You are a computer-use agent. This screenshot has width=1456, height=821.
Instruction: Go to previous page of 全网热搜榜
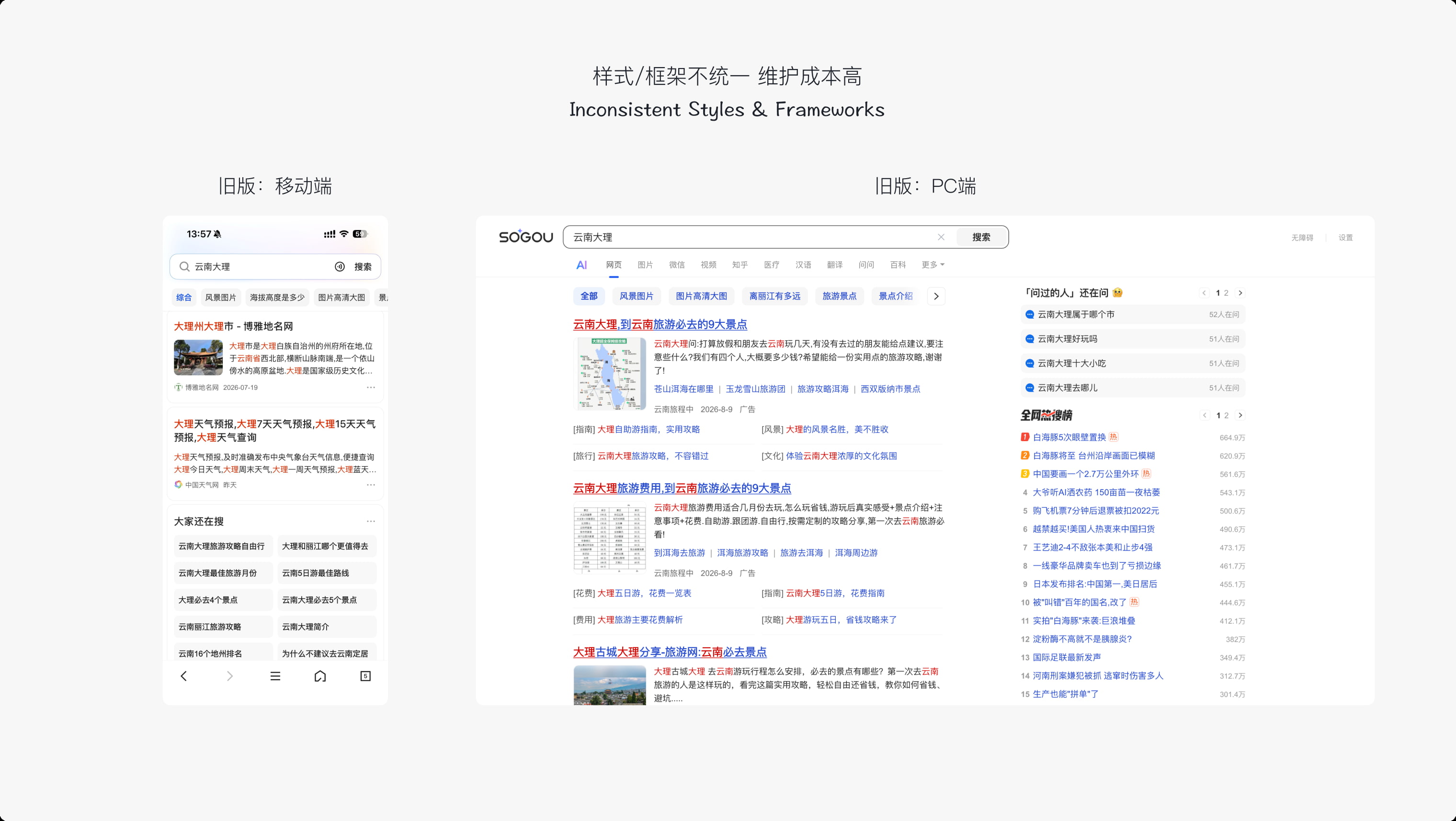(x=1205, y=415)
